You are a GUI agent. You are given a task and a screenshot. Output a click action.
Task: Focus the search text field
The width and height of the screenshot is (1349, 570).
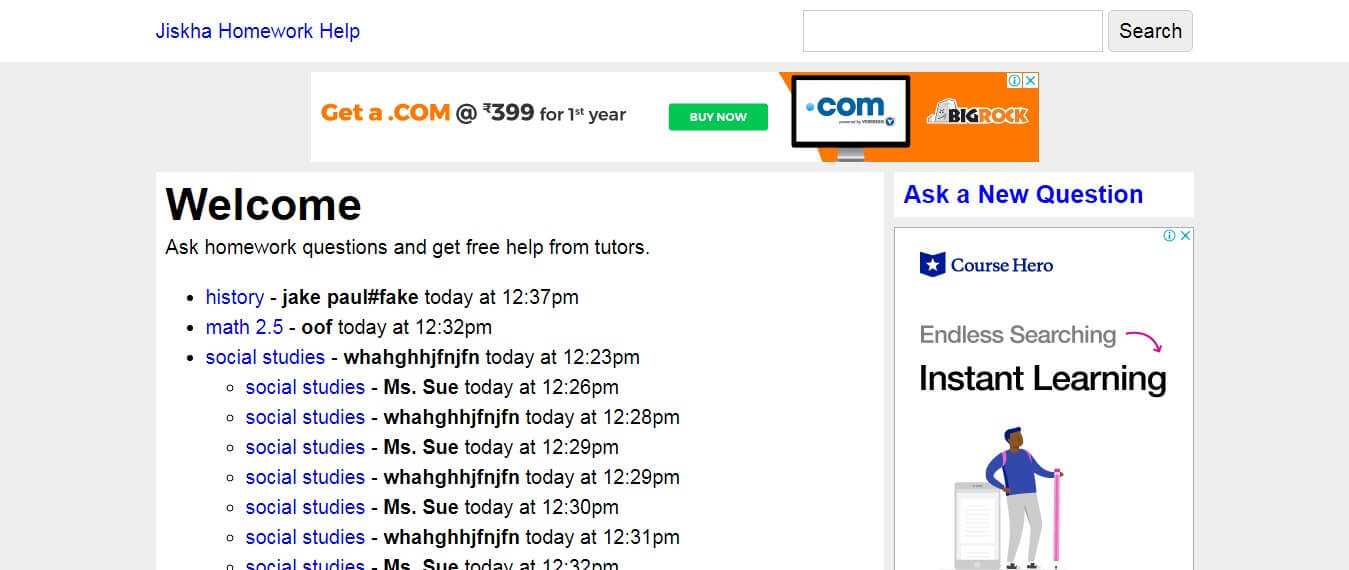952,31
